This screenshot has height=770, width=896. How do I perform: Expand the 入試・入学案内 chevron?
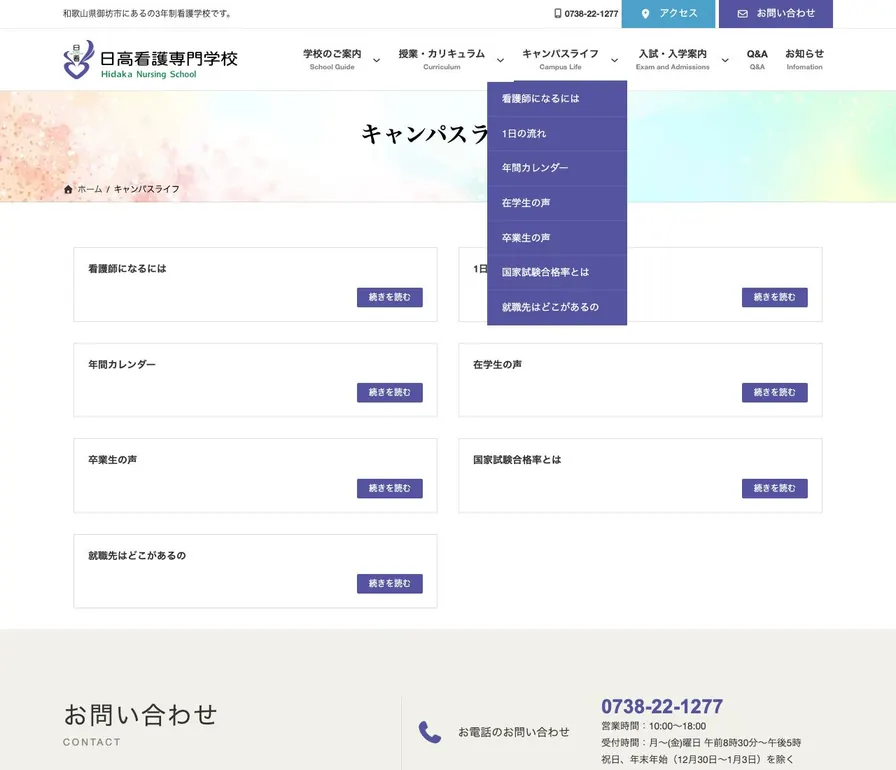725,60
